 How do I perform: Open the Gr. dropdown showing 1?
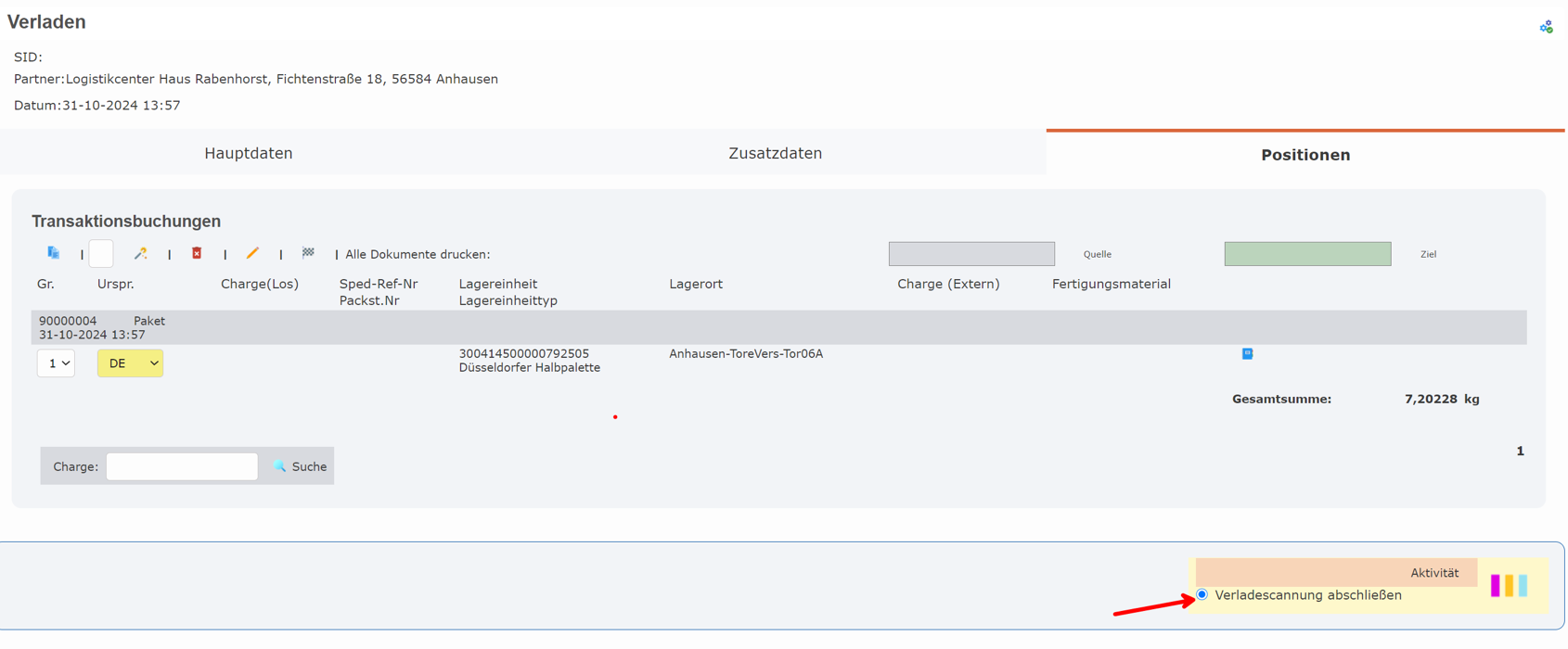click(x=56, y=363)
